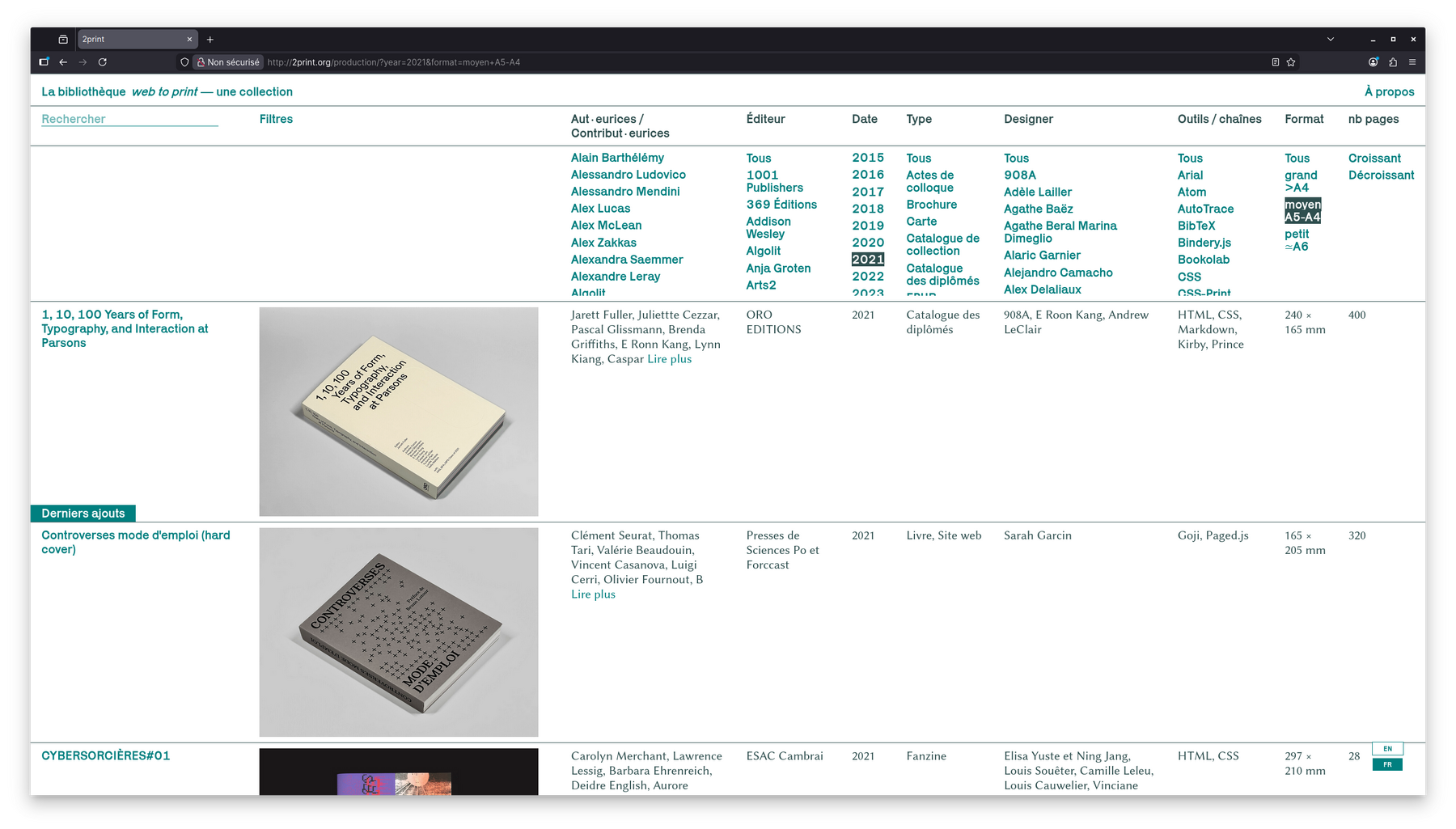Viewport: 1456px width, 829px height.
Task: Toggle the moyen A5-A4 format filter
Action: tap(1302, 211)
